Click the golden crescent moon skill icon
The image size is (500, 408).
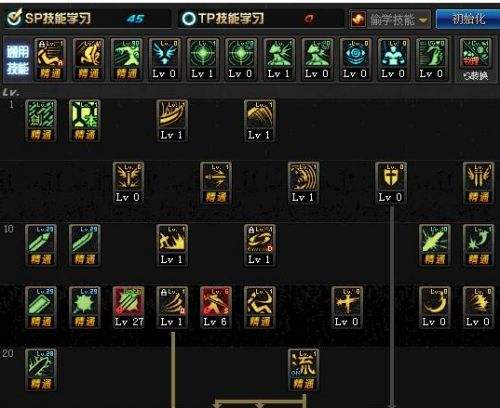[x=435, y=307]
